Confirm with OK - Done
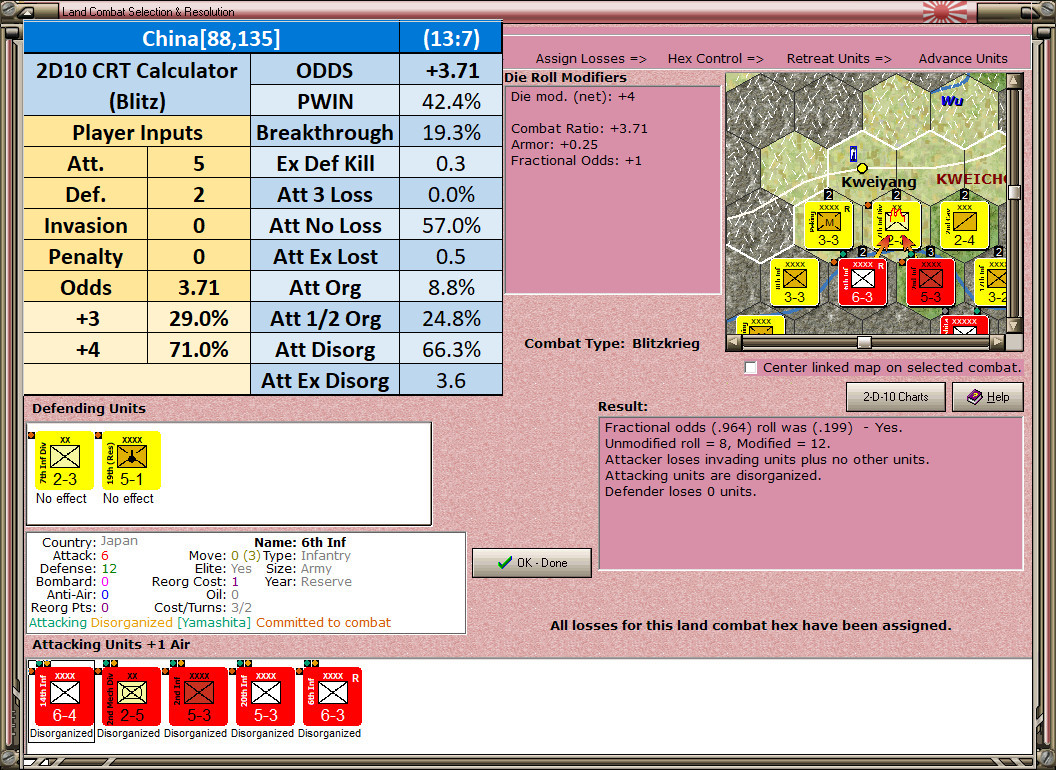 tap(532, 563)
